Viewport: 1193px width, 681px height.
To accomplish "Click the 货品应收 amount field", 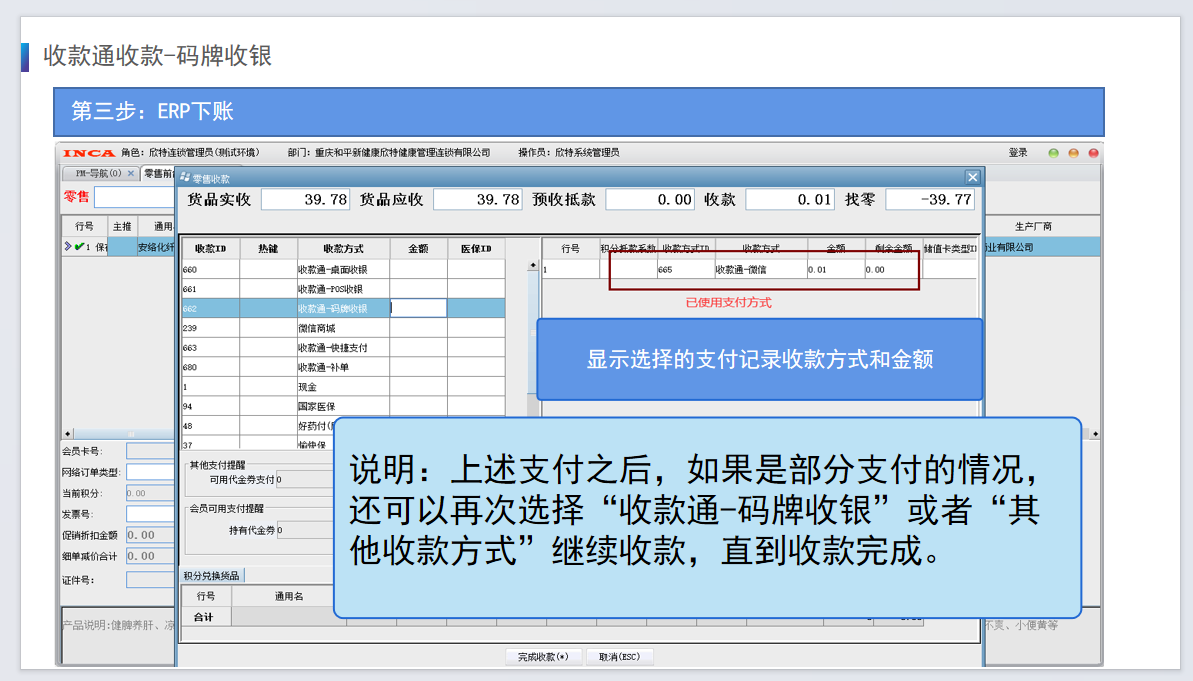I will coord(478,199).
